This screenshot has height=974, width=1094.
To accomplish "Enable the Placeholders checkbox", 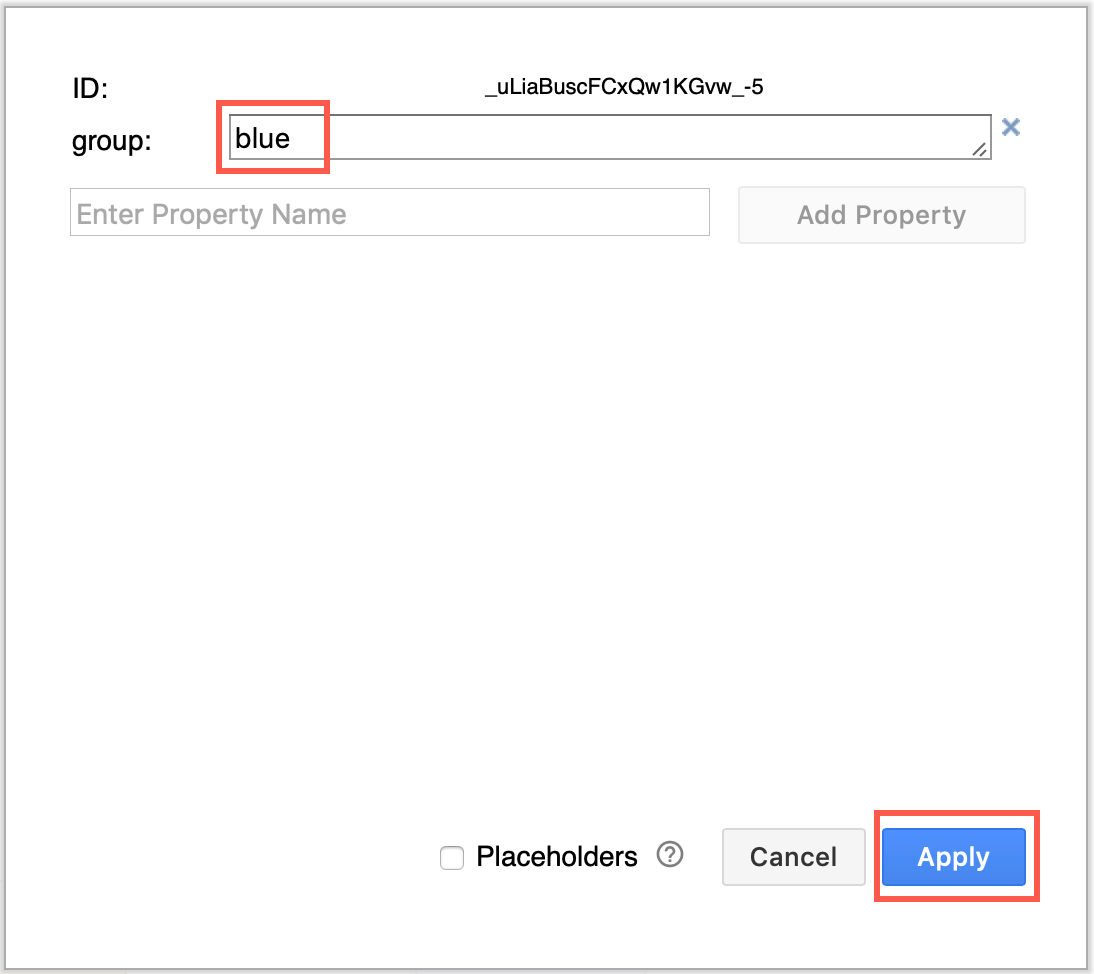I will coord(450,857).
